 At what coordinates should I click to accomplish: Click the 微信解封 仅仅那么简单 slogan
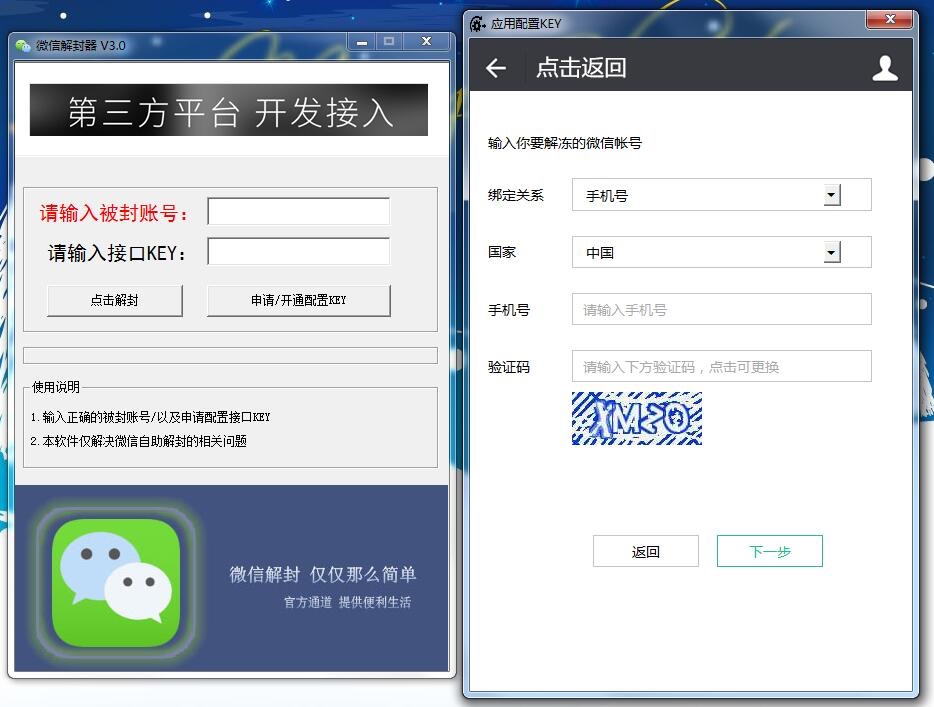(323, 574)
